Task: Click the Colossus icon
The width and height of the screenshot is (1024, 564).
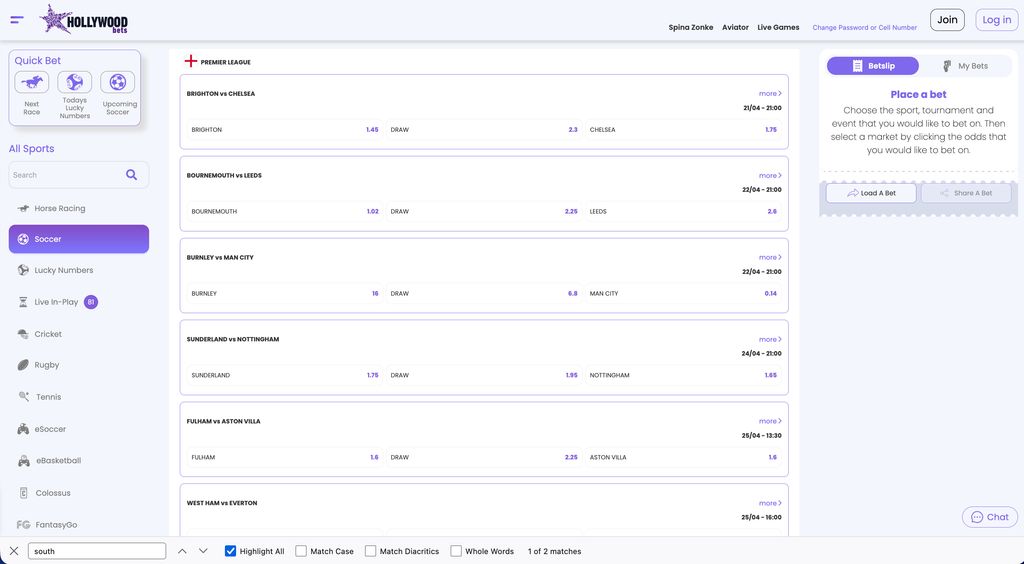Action: pos(24,493)
